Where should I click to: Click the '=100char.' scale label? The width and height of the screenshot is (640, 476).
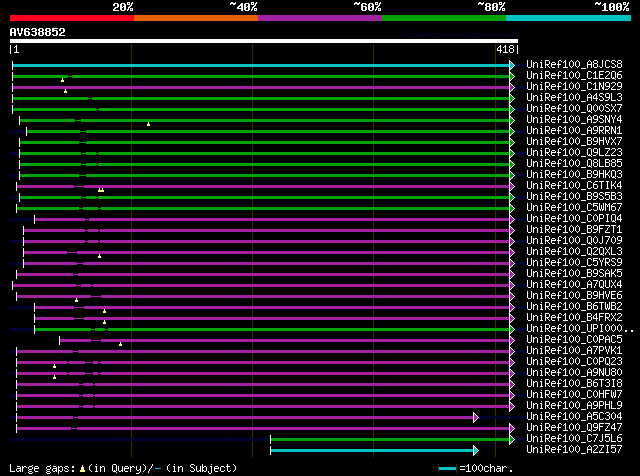486,468
